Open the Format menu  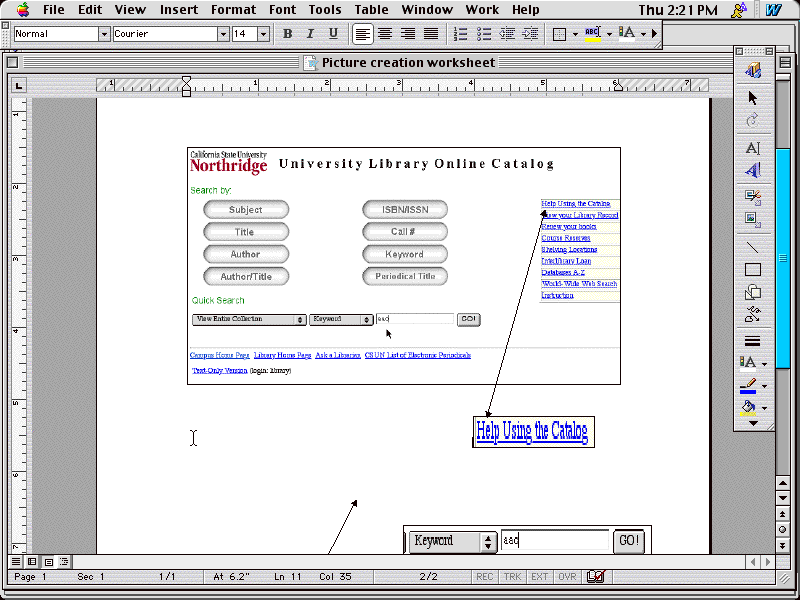234,10
